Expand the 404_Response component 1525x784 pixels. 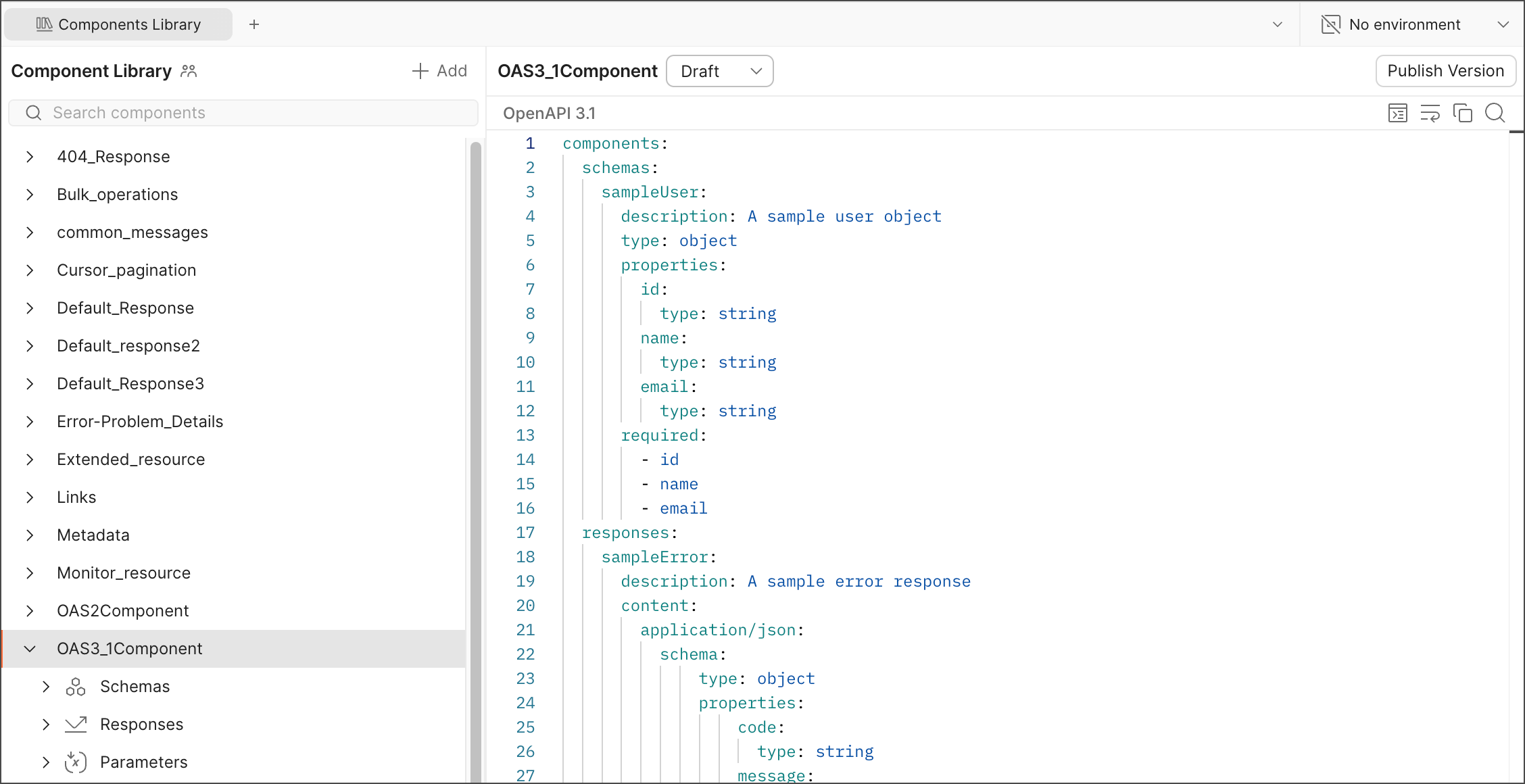pos(30,157)
